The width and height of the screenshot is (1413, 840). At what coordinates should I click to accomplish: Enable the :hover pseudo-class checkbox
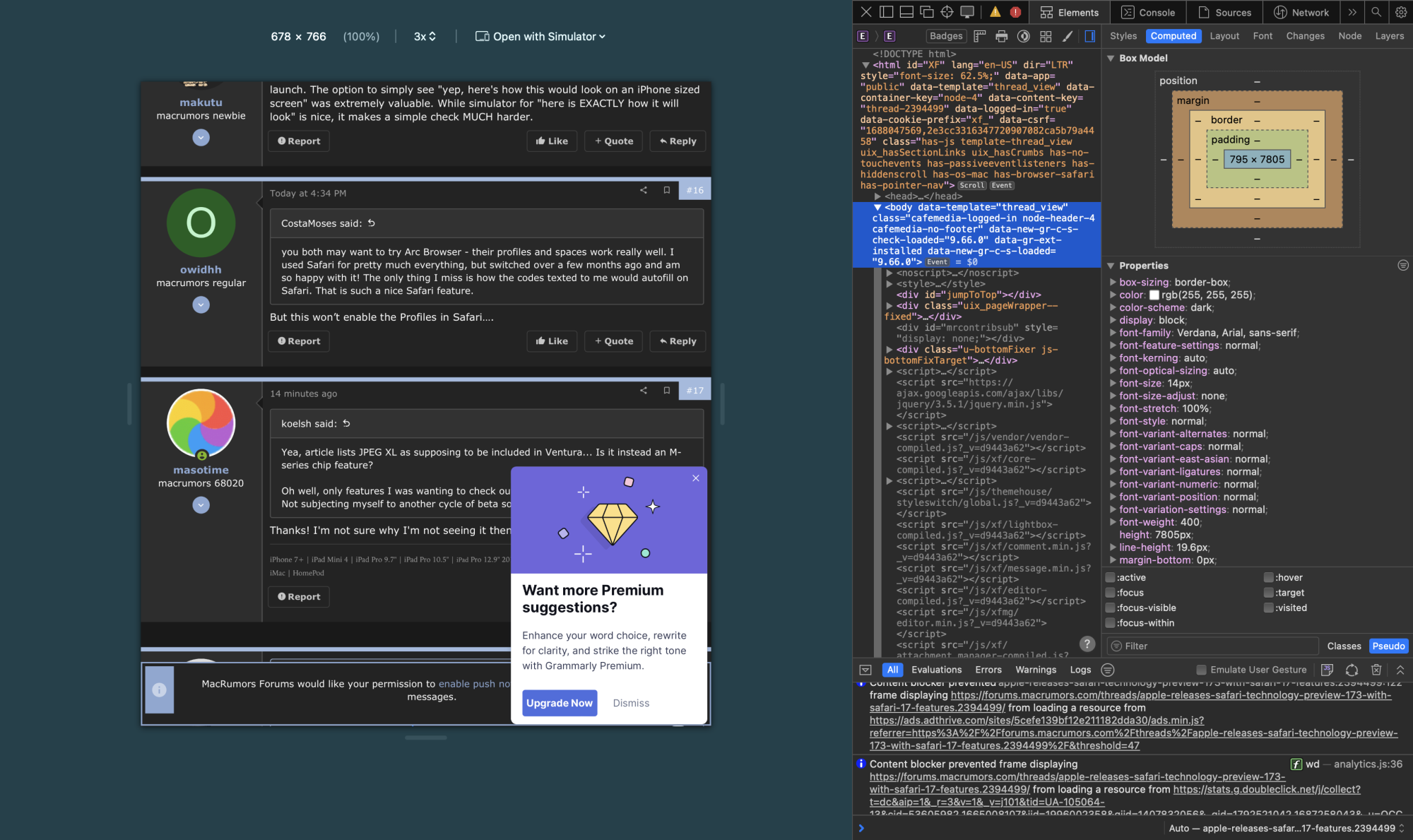(1268, 577)
